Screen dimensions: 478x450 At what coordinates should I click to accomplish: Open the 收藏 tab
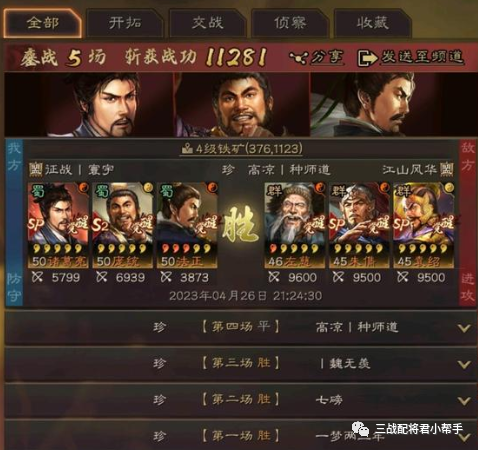[x=372, y=23]
